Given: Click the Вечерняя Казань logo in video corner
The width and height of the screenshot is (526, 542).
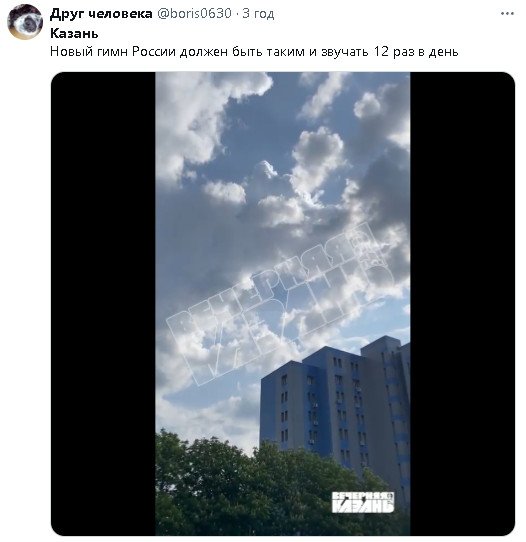Looking at the screenshot, I should pyautogui.click(x=363, y=502).
